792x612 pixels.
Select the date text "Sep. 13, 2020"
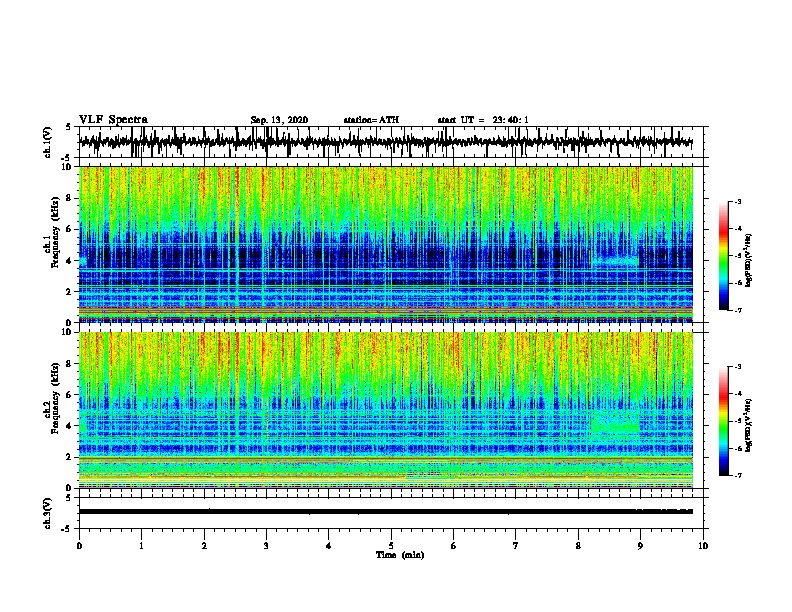coord(279,120)
